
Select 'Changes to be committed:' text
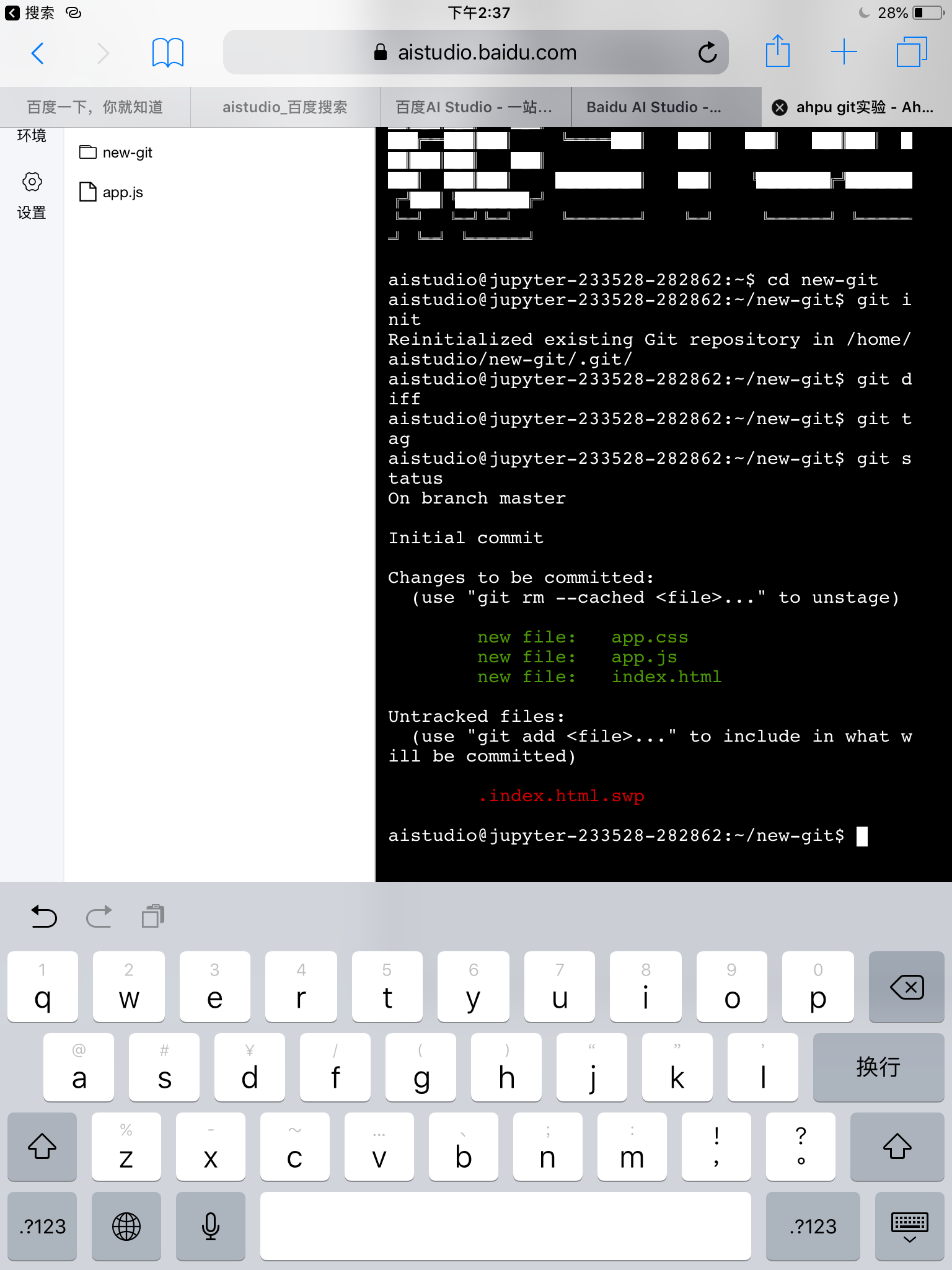pyautogui.click(x=521, y=578)
